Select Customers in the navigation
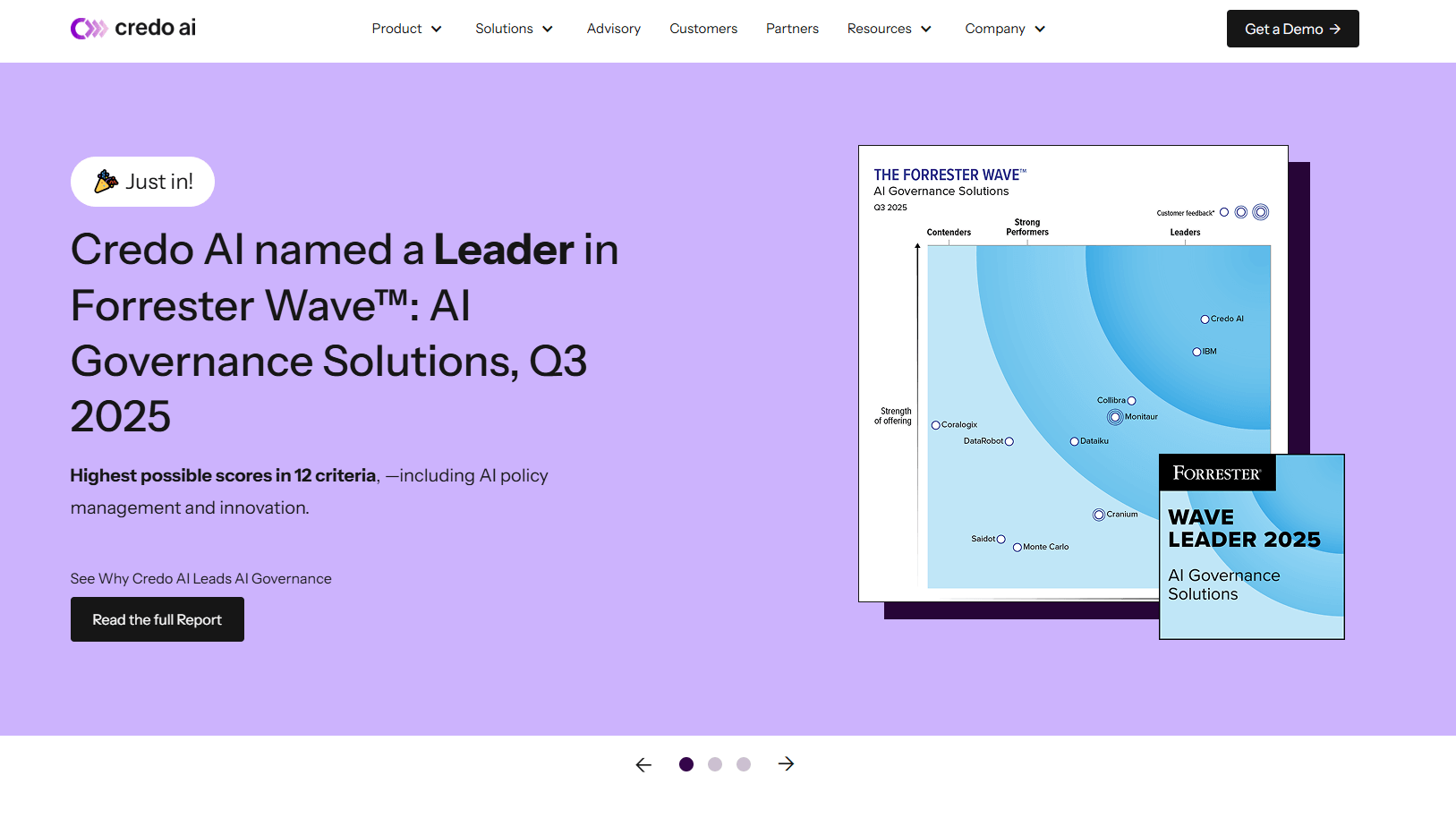The height and width of the screenshot is (818, 1456). [x=703, y=29]
